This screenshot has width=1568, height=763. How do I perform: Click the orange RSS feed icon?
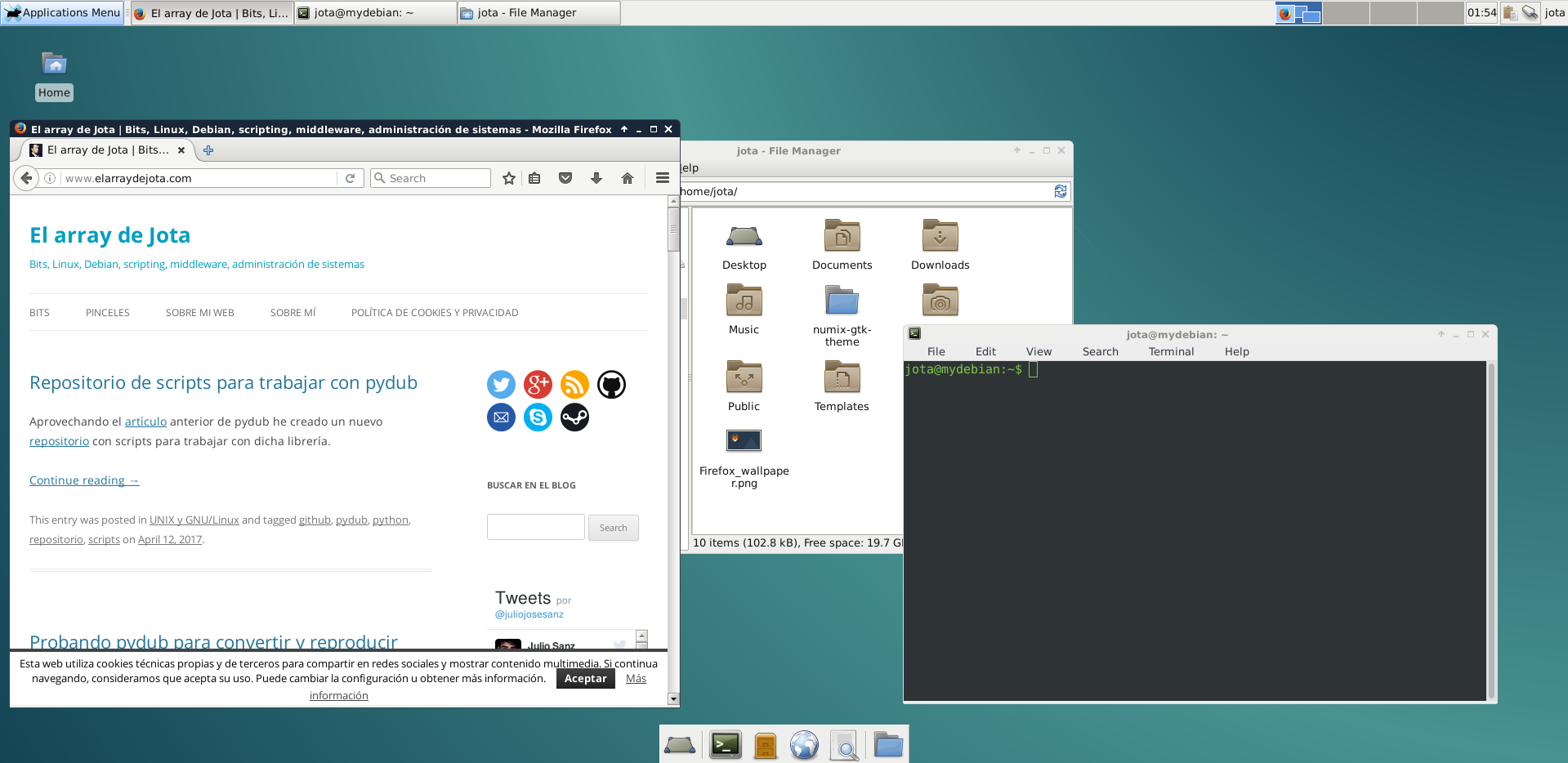[574, 384]
